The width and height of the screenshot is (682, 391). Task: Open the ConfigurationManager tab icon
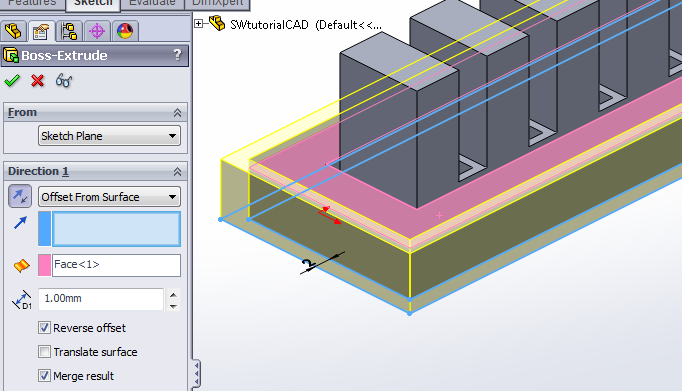(x=69, y=31)
